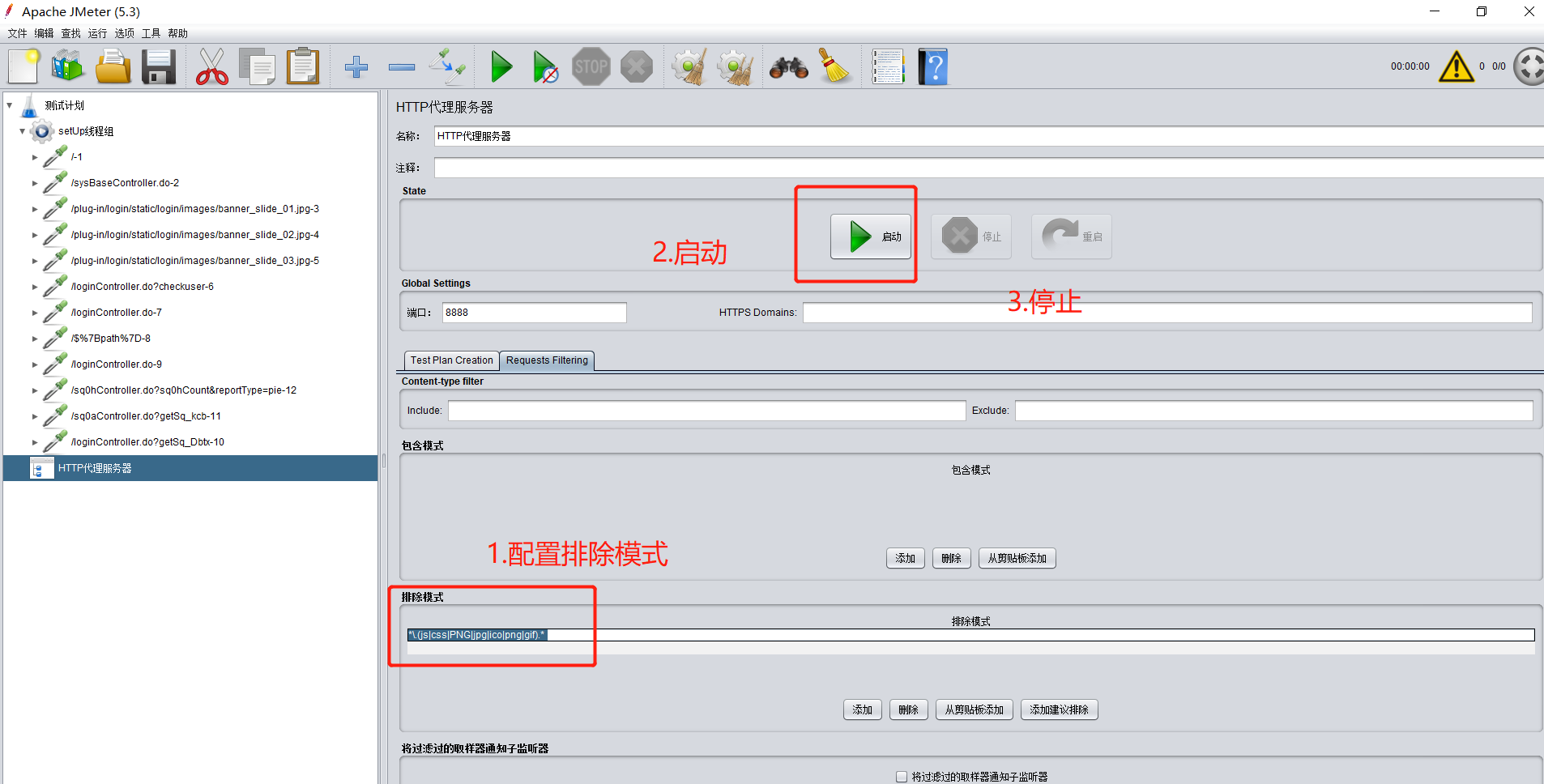Open Search with the binoculars icon
The image size is (1544, 784).
789,68
